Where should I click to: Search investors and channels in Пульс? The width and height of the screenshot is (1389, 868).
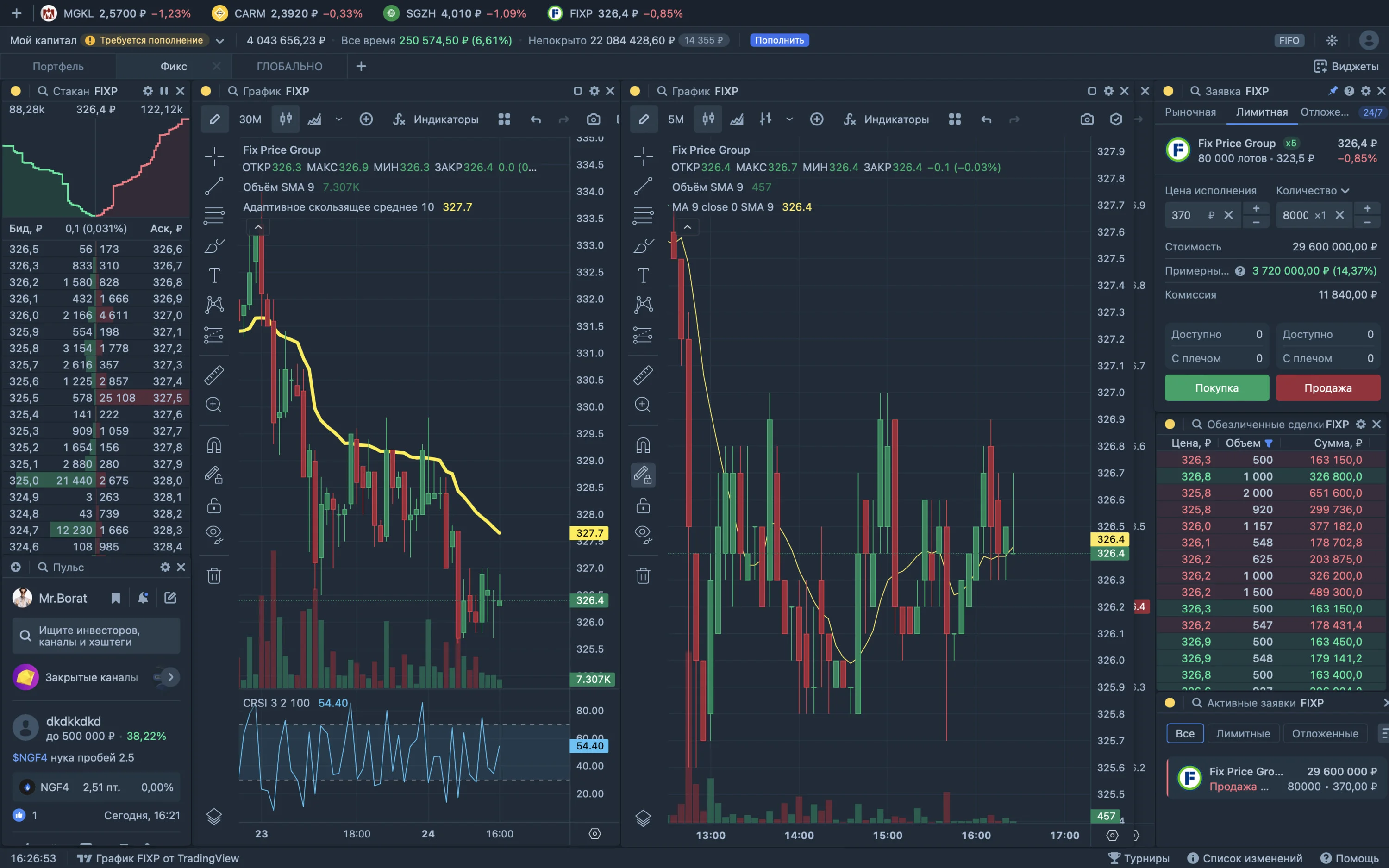coord(96,636)
